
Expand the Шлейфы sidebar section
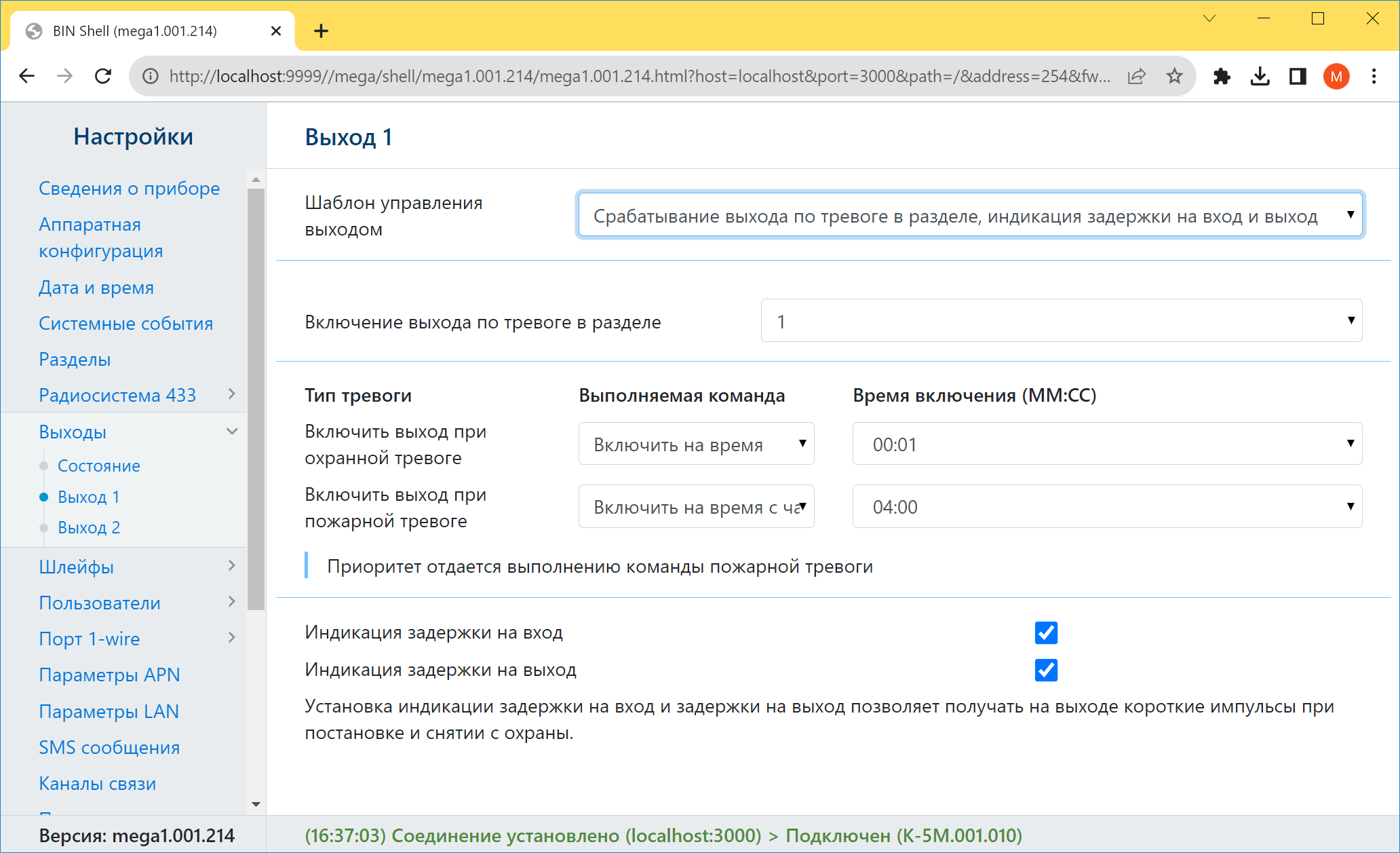click(137, 566)
